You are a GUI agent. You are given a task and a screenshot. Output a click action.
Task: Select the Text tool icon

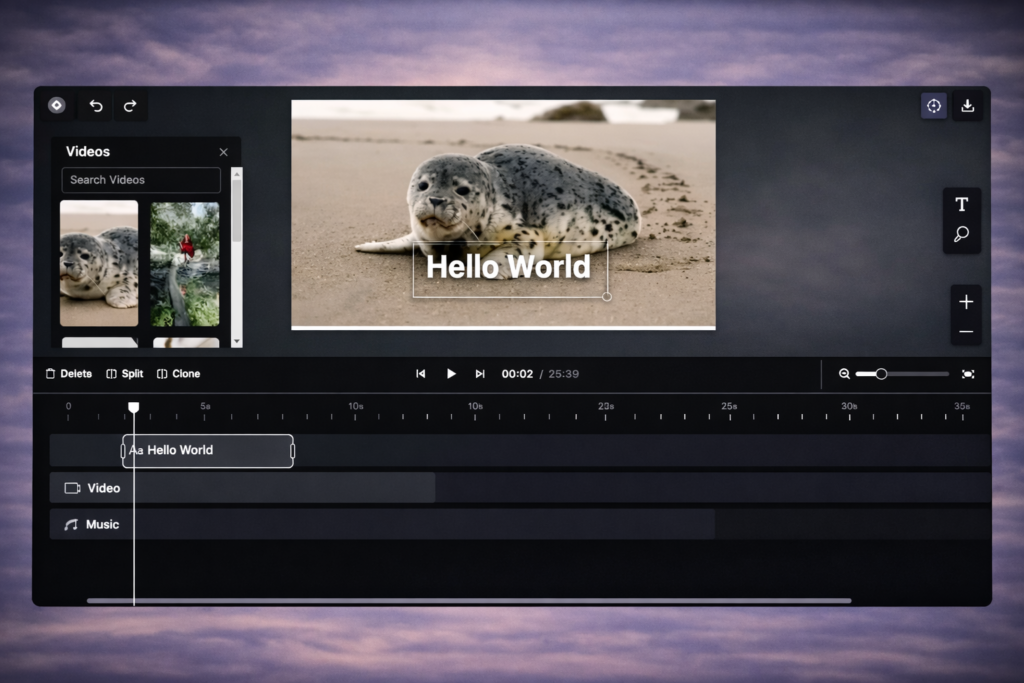[961, 205]
